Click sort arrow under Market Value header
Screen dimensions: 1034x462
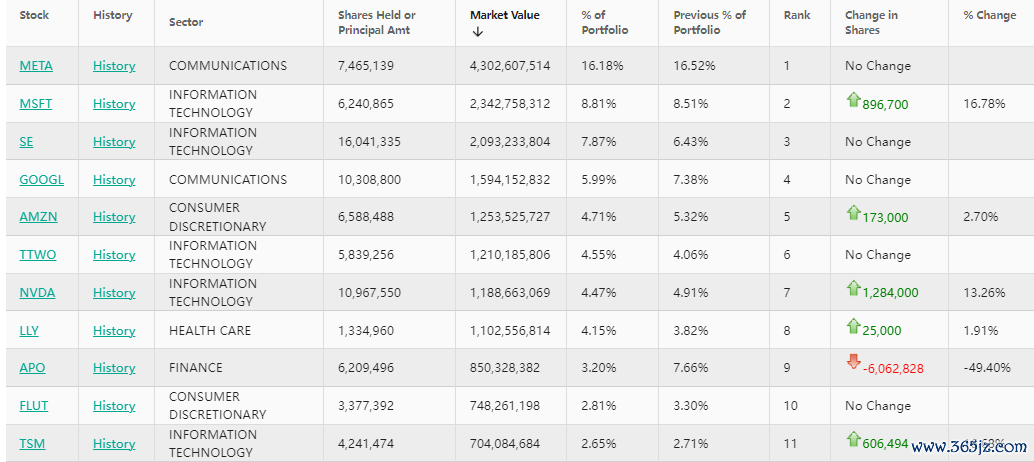pyautogui.click(x=478, y=31)
